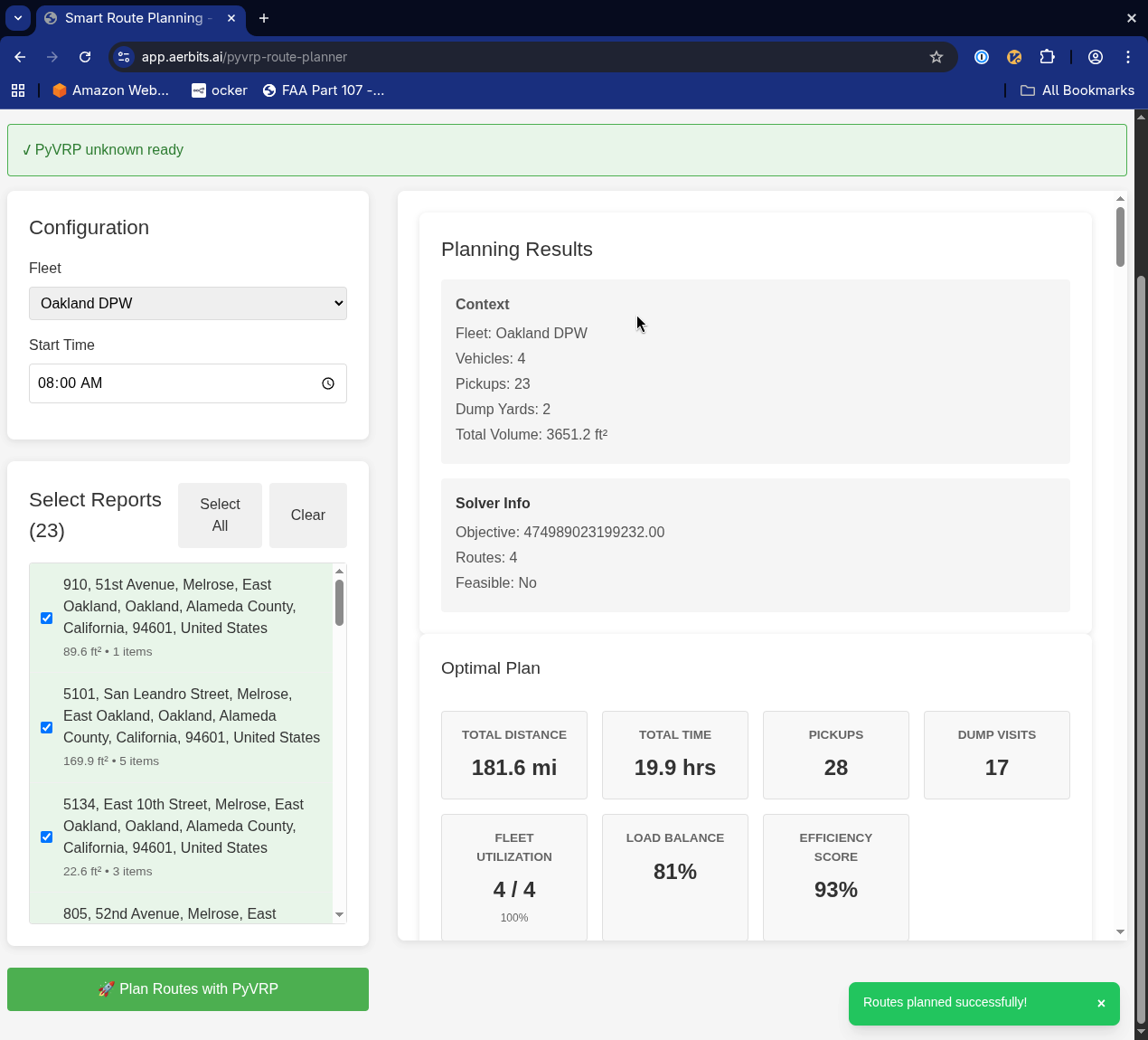Open the browser profile avatar icon
Screen dimensions: 1148x1040
point(1095,57)
